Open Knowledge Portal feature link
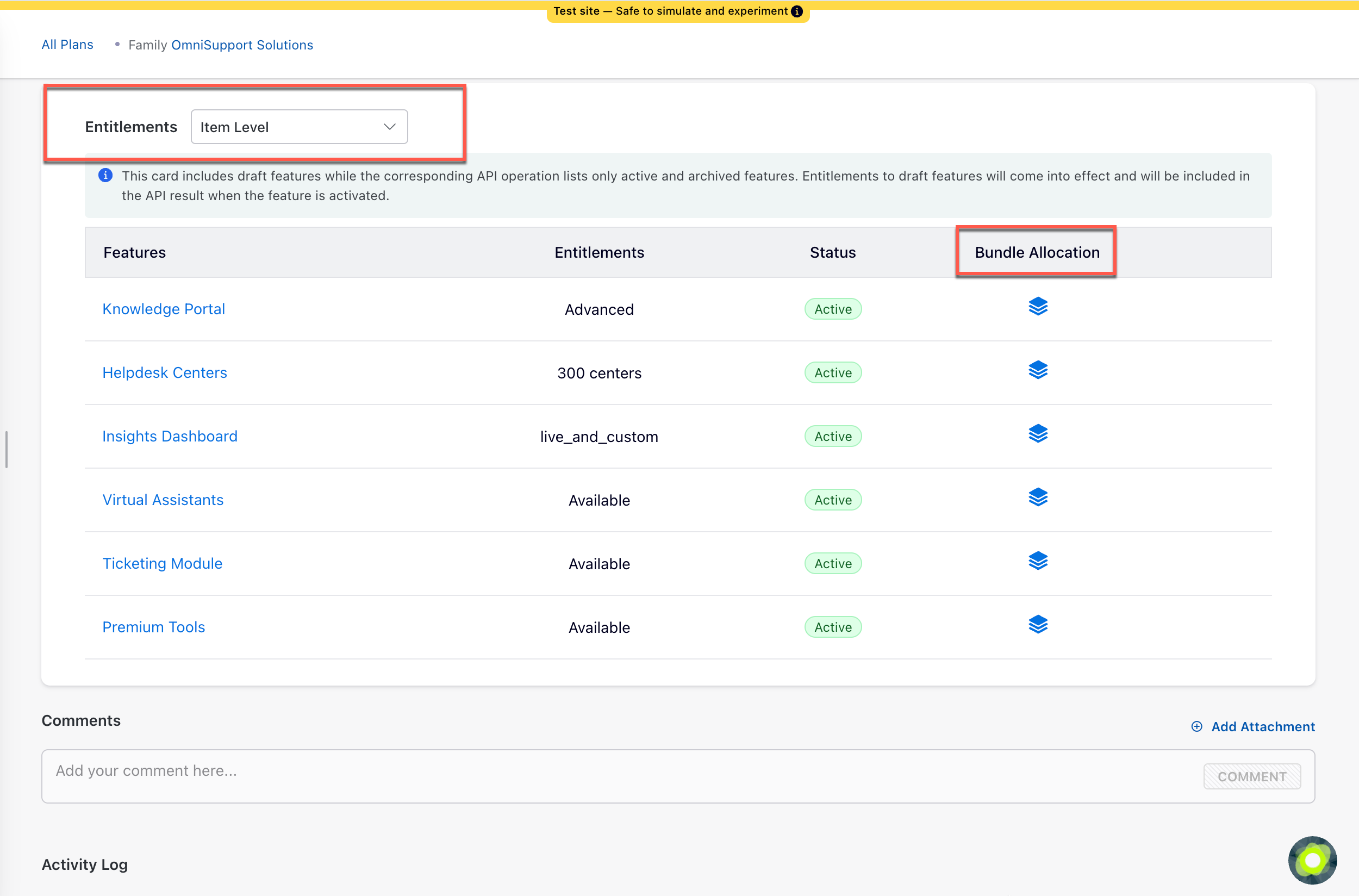Screen dimensions: 1359x896 164,309
